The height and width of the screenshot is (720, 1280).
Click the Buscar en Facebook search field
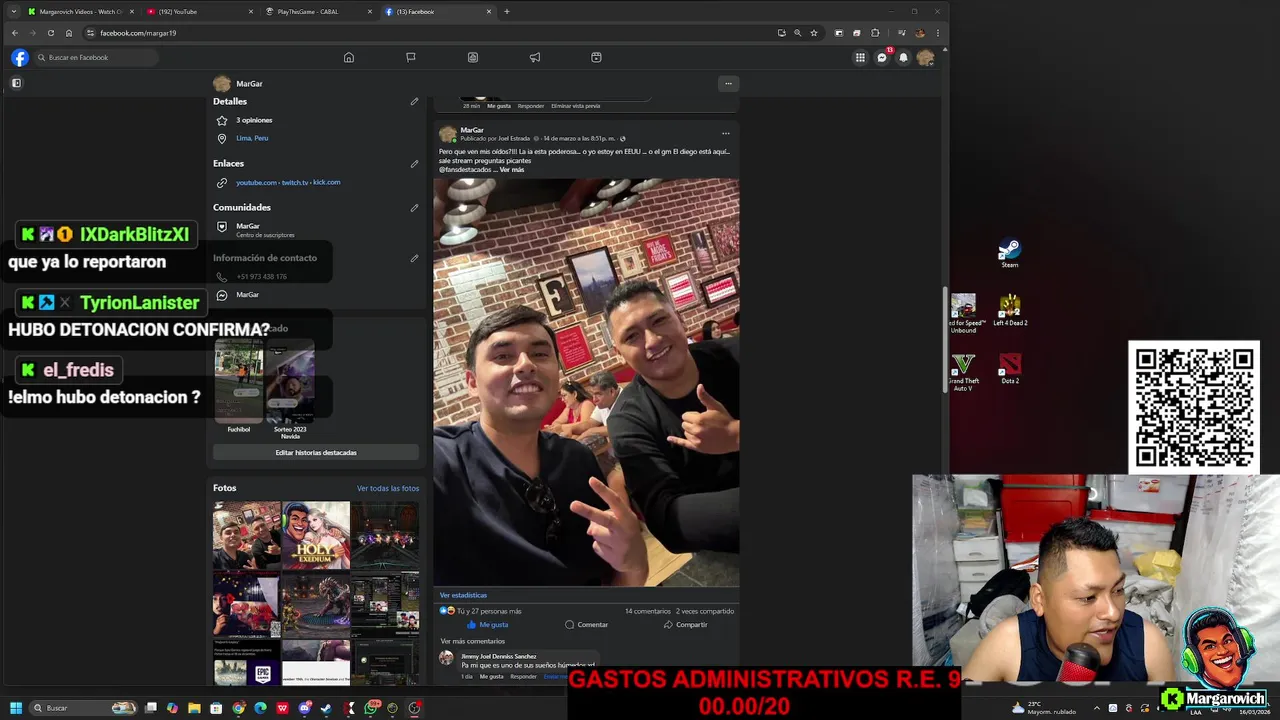coord(95,57)
